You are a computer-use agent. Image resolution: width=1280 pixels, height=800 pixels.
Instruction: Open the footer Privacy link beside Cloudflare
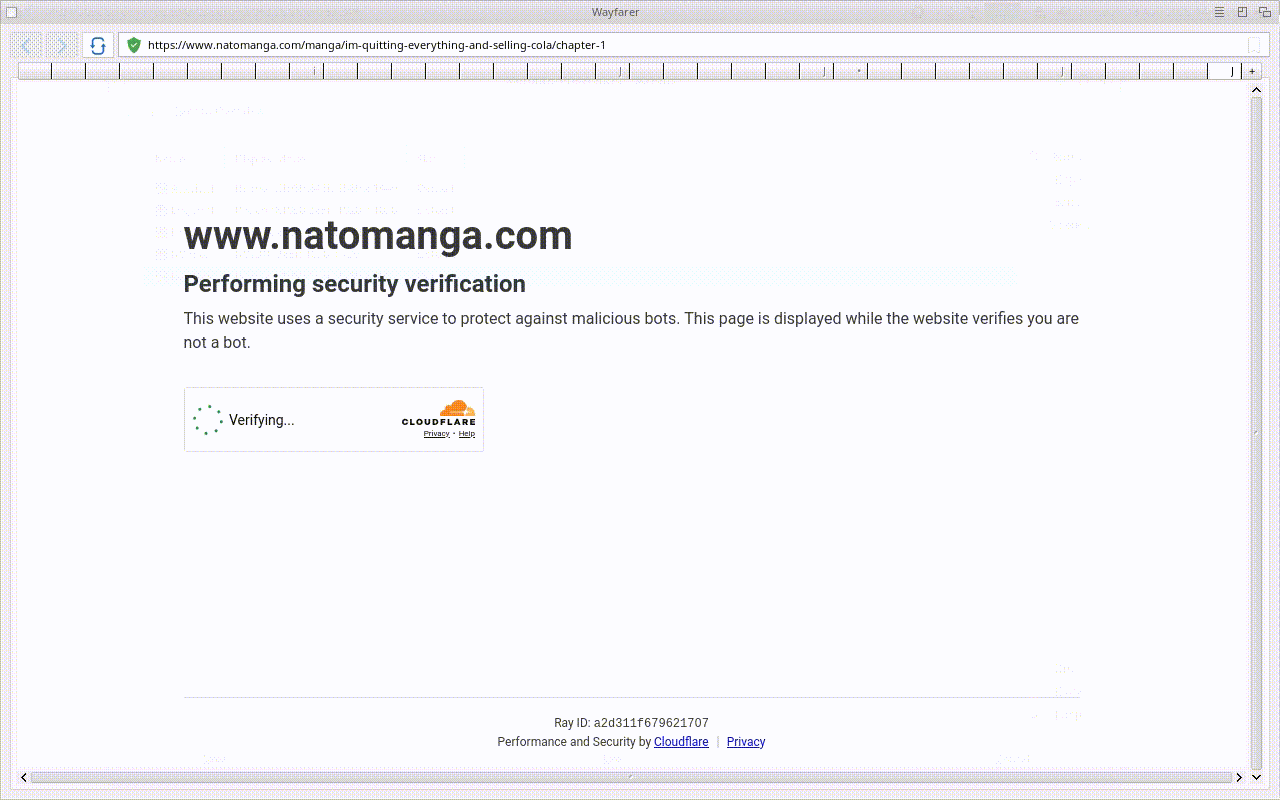click(x=746, y=742)
